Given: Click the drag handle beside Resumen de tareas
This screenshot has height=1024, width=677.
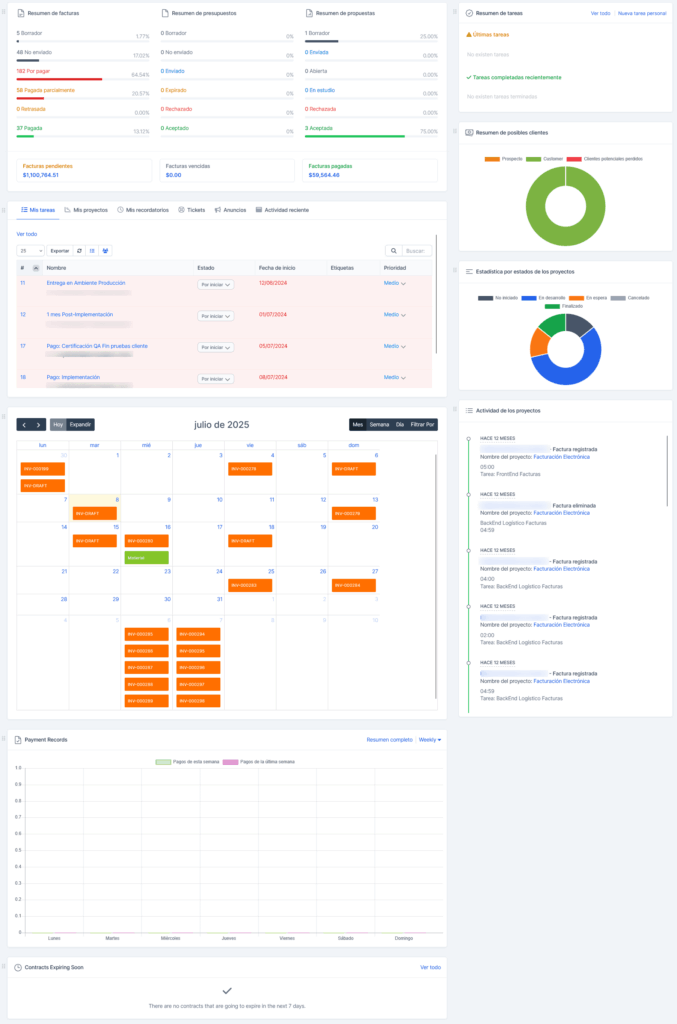Looking at the screenshot, I should click(x=455, y=12).
